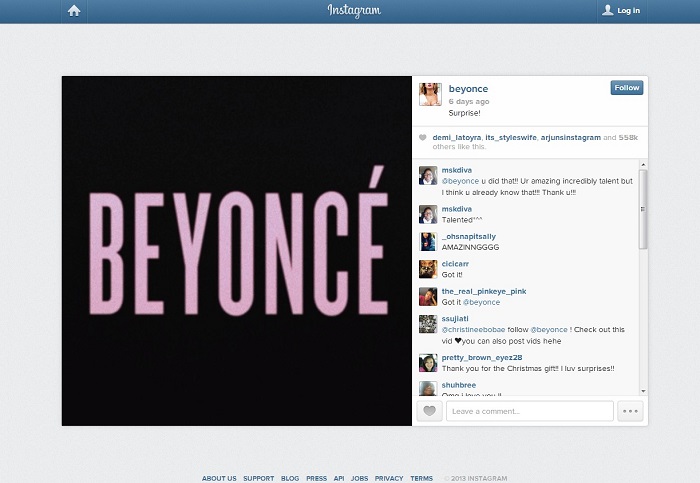Select the Surprise! caption text
Viewport: 700px width, 483px height.
(x=464, y=113)
